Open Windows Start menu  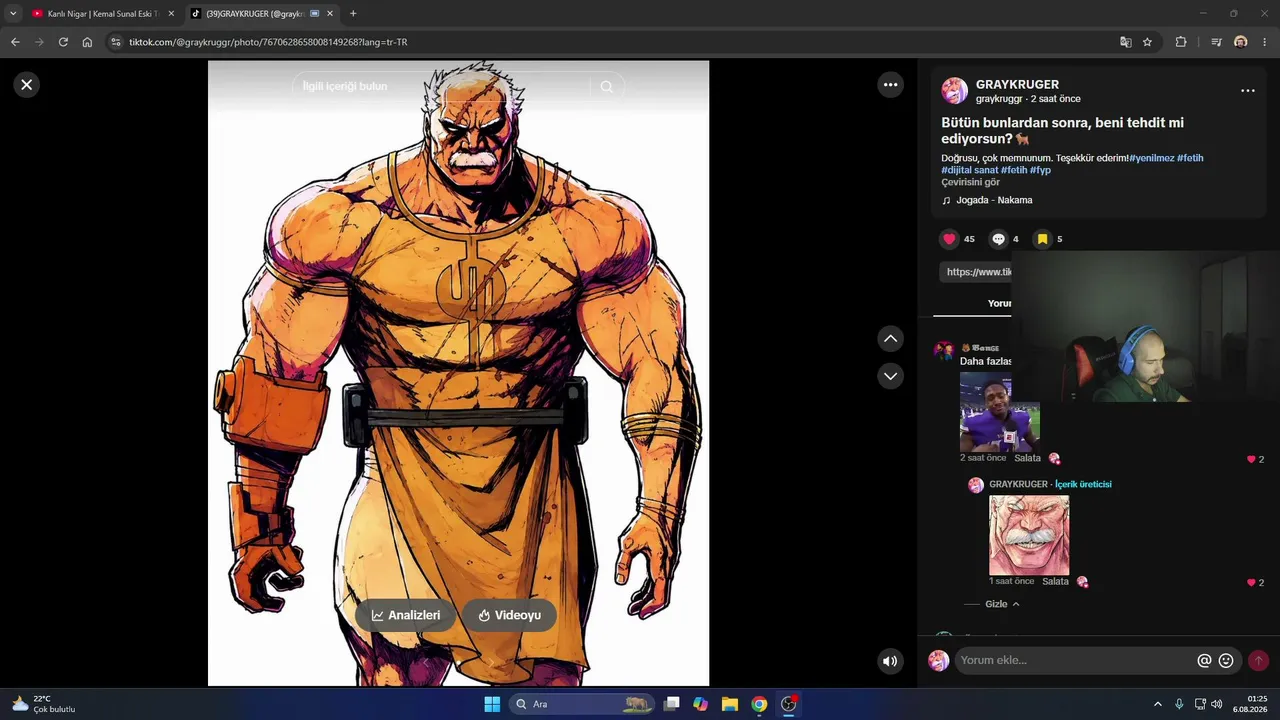coord(492,704)
